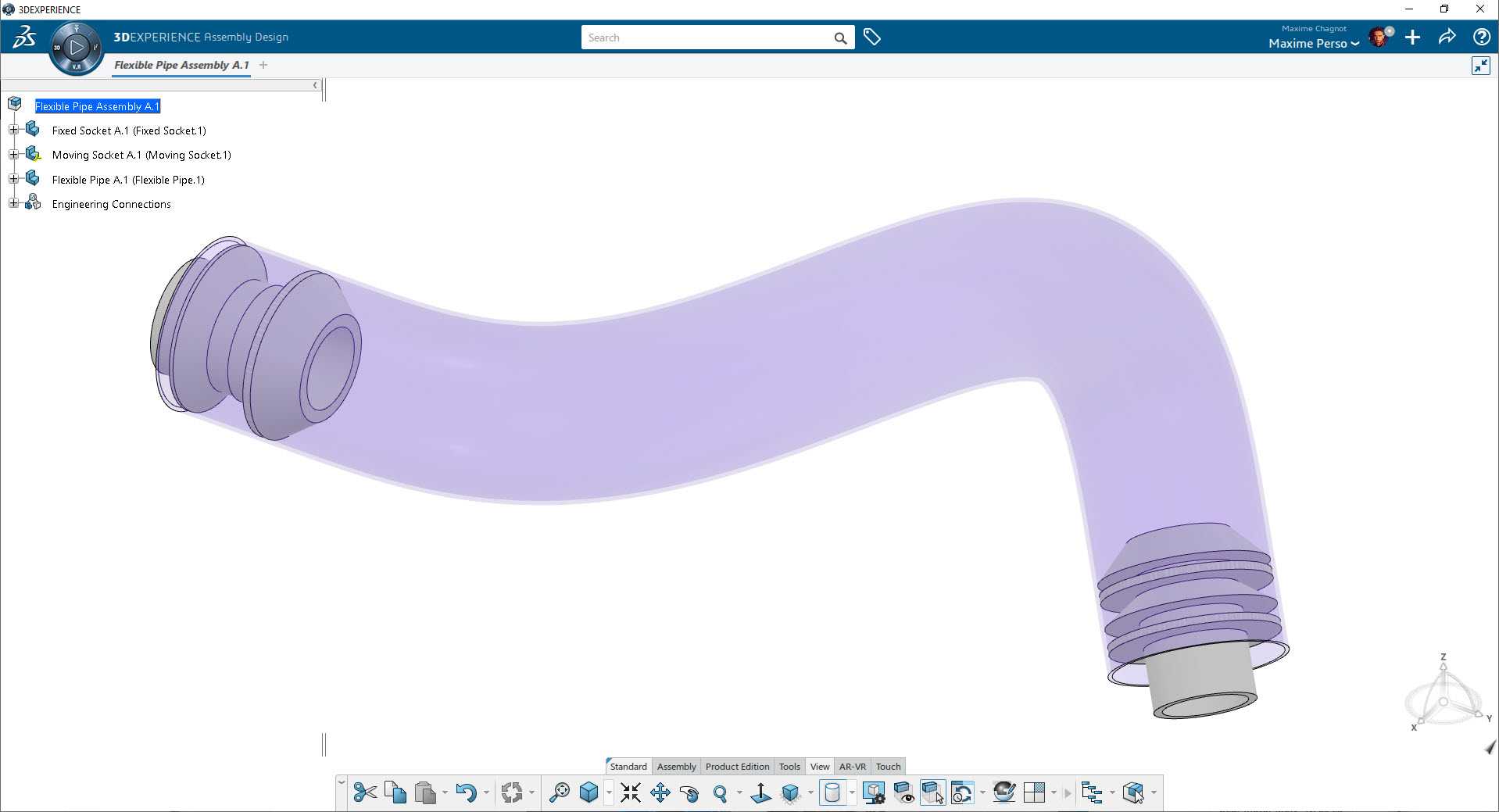Screen dimensions: 1499x812
Task: Click the Undo arrow icon
Action: tap(466, 792)
